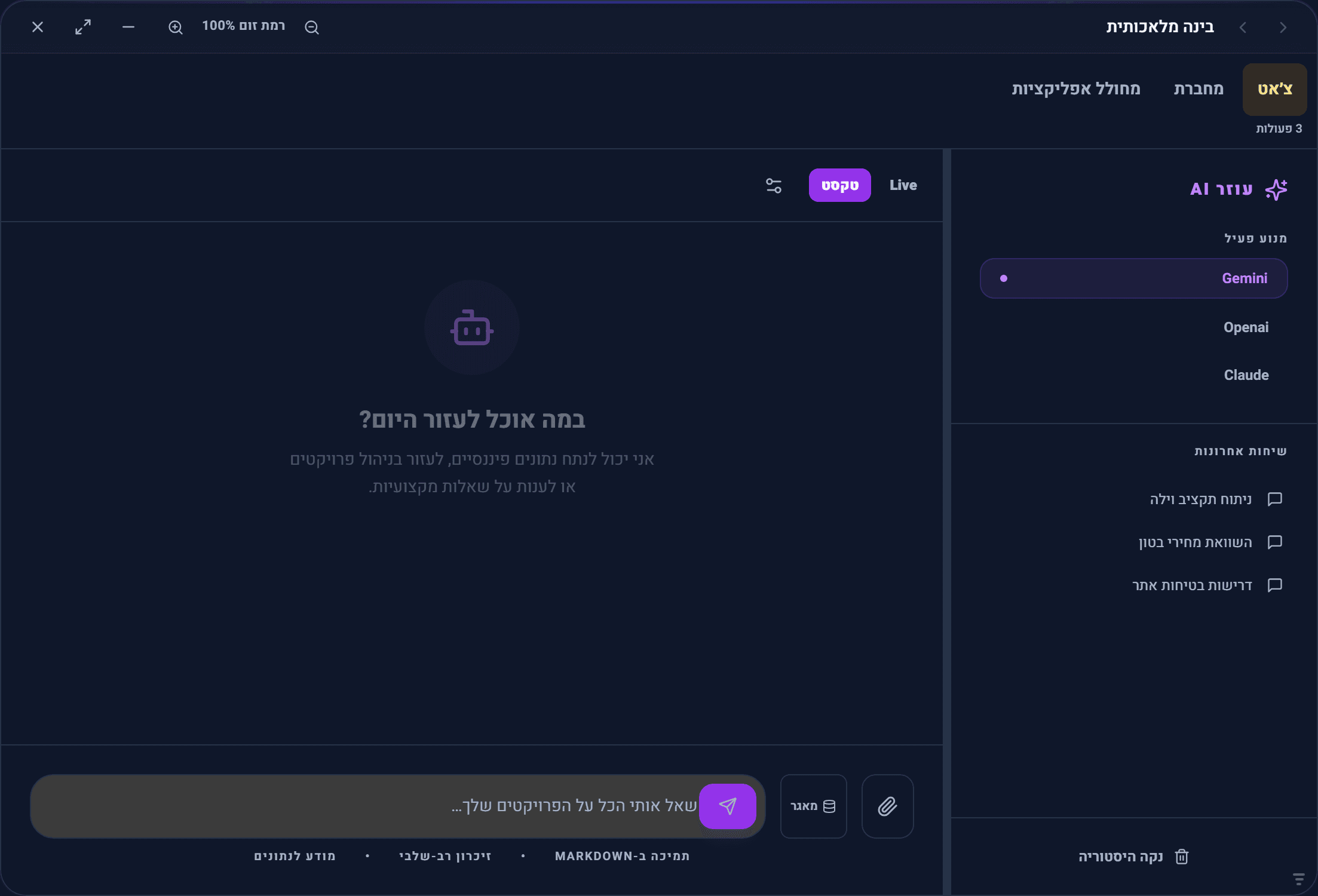Click chat icon beside ניתוח תקציב וילה

(x=1275, y=499)
